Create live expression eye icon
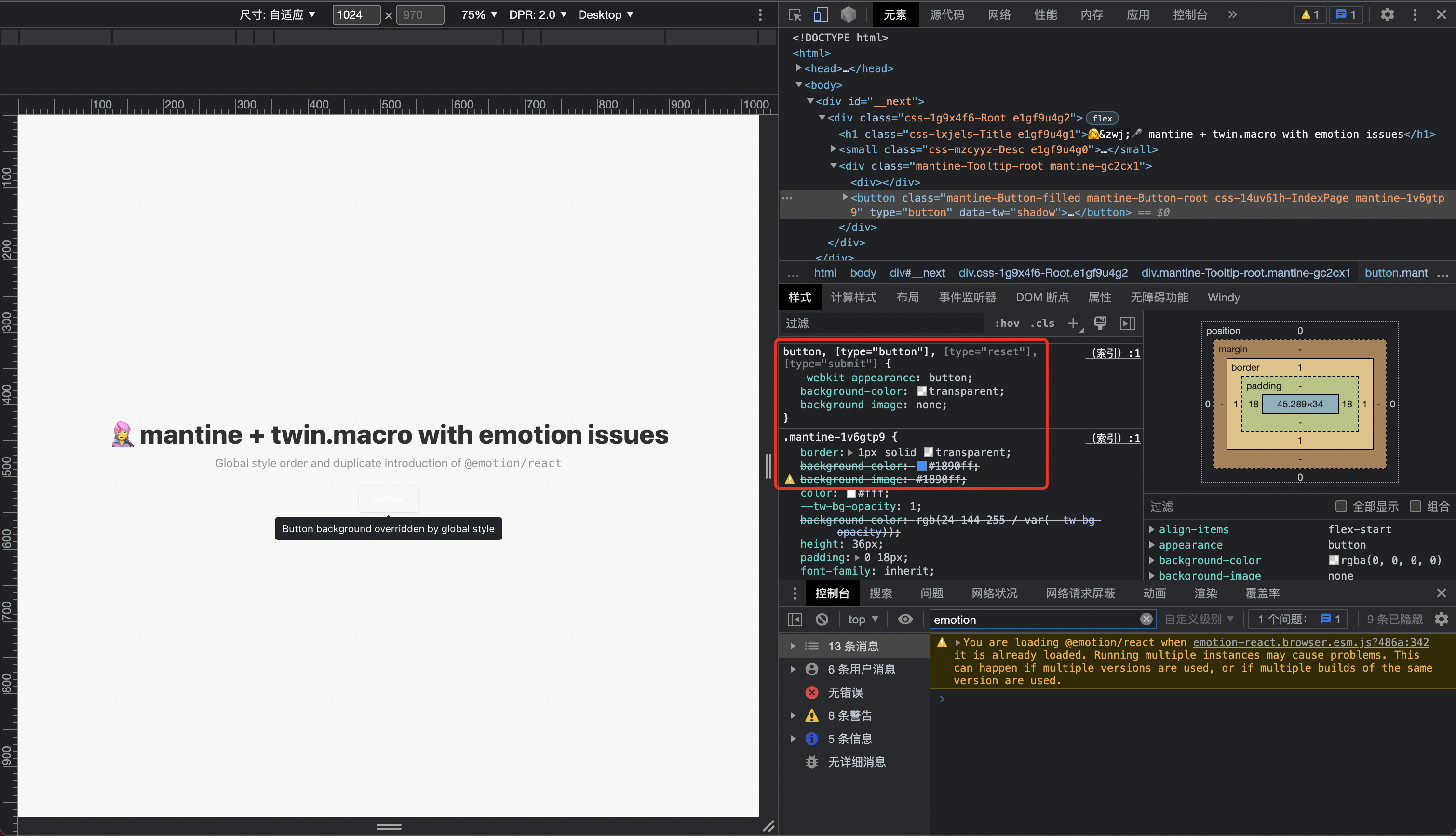This screenshot has width=1456, height=836. [x=905, y=619]
